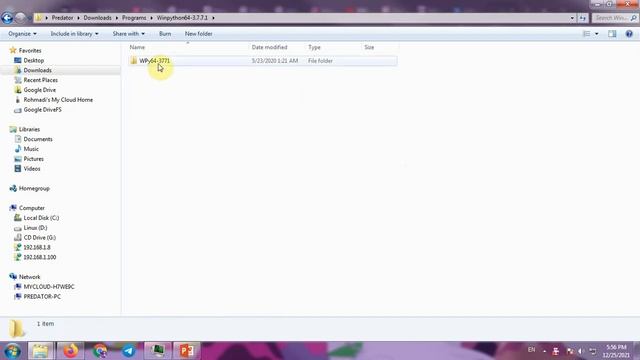This screenshot has height=360, width=640.
Task: Expand the Libraries group
Action: tap(29, 129)
